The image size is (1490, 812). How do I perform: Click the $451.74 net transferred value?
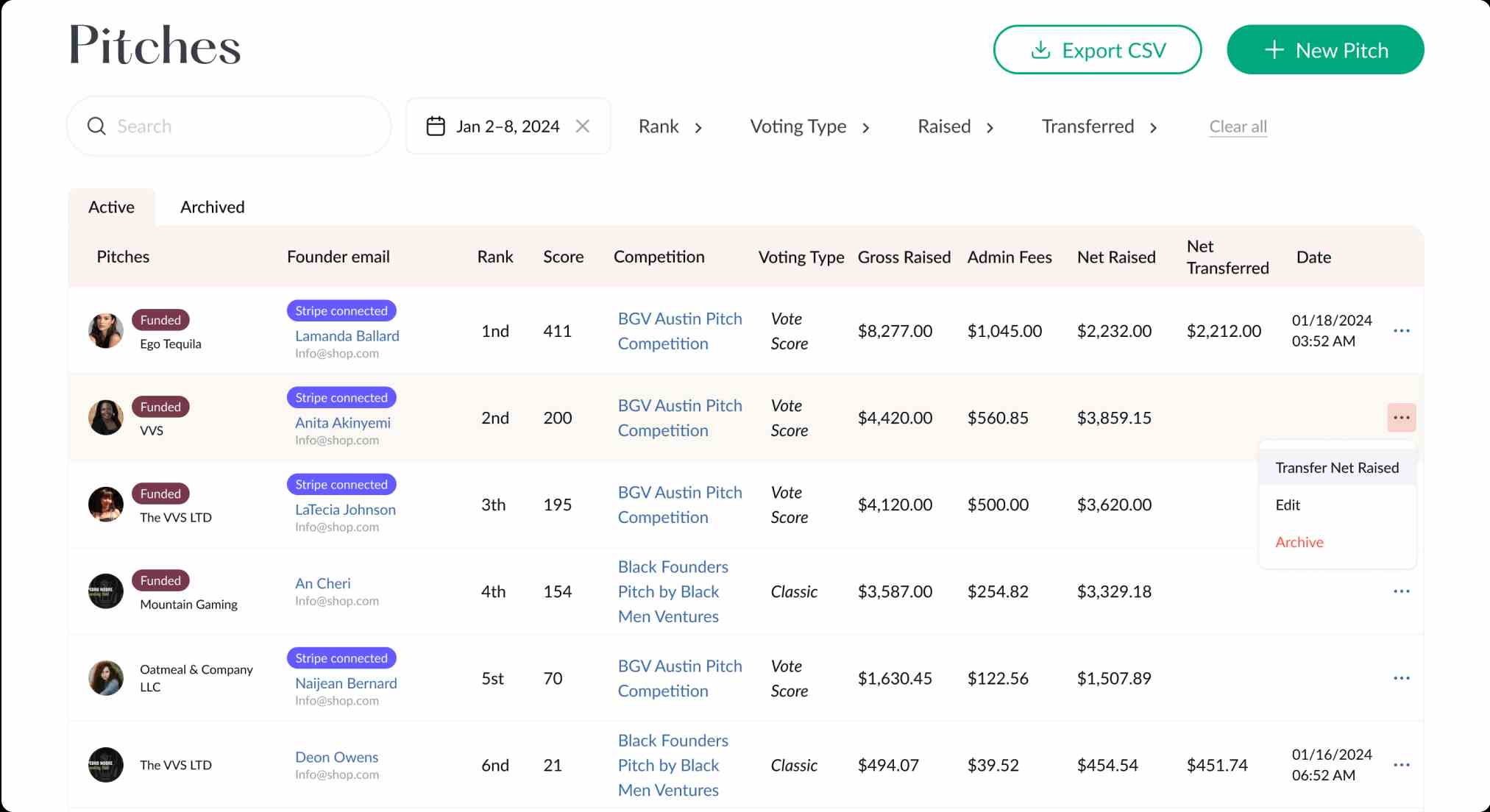click(1217, 765)
